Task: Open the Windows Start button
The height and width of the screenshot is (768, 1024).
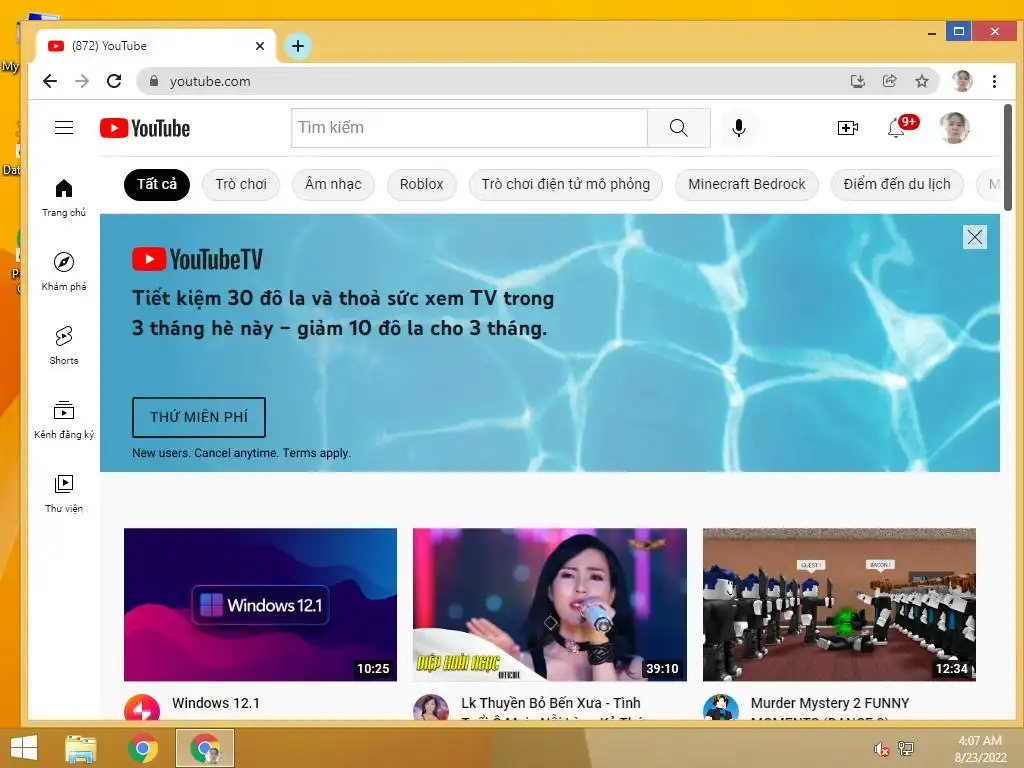Action: coord(24,748)
